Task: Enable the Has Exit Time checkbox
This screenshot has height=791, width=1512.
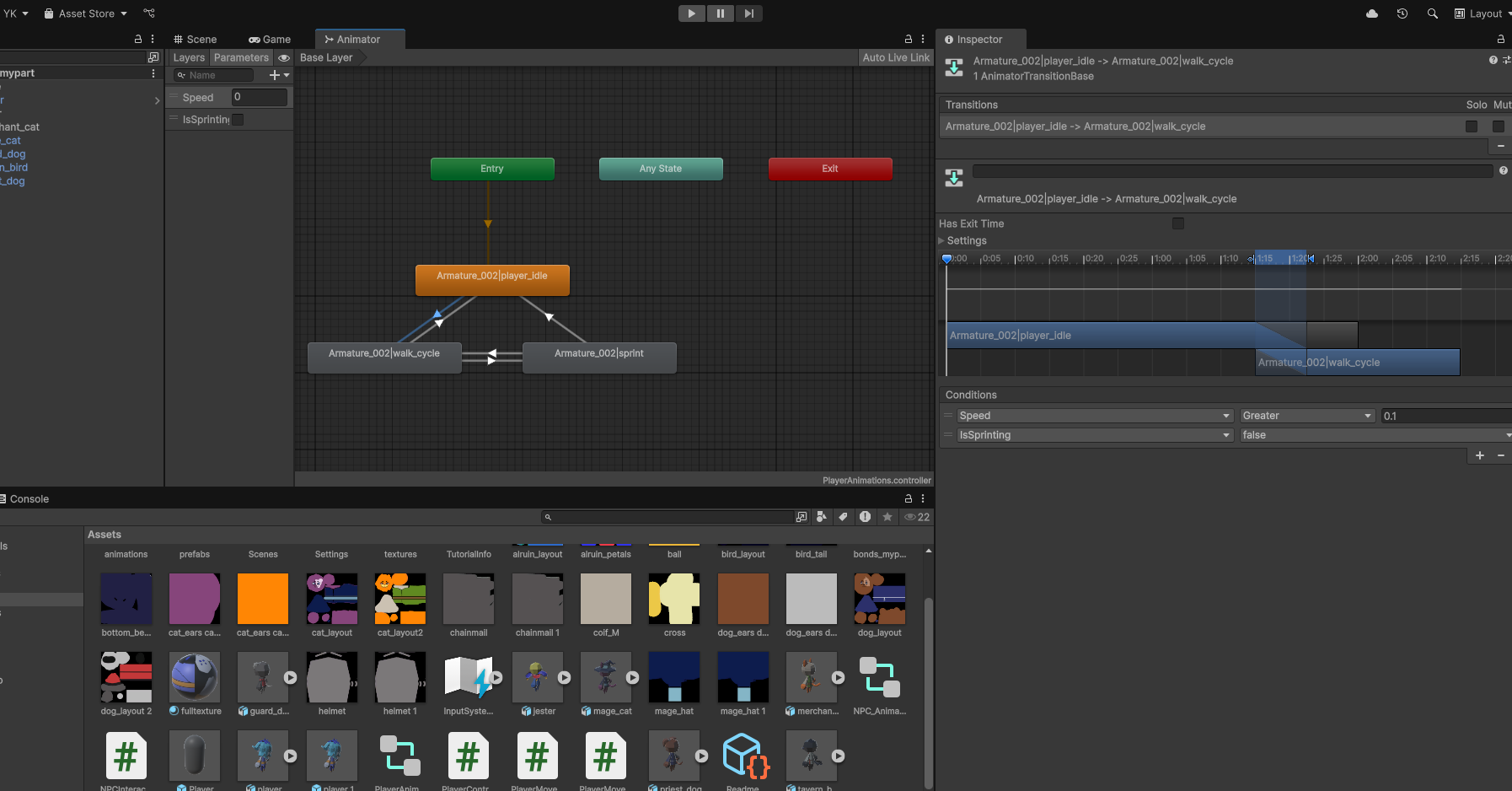Action: [1177, 223]
